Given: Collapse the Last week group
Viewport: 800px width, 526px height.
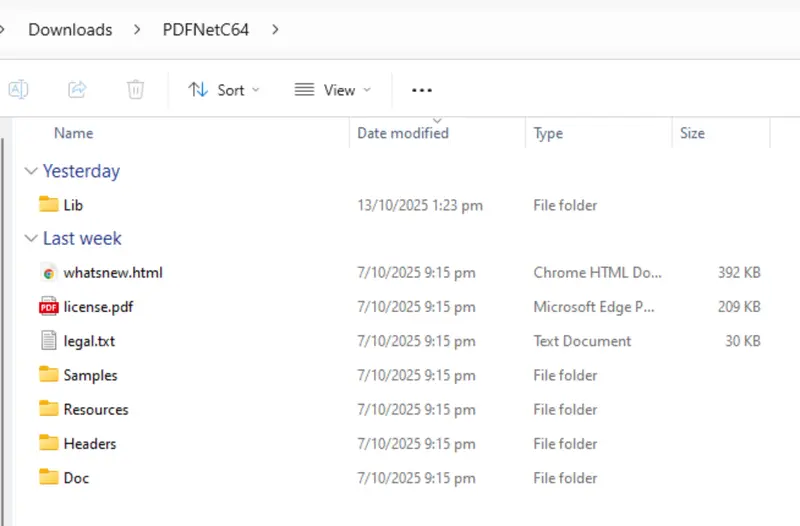Looking at the screenshot, I should click(x=31, y=238).
